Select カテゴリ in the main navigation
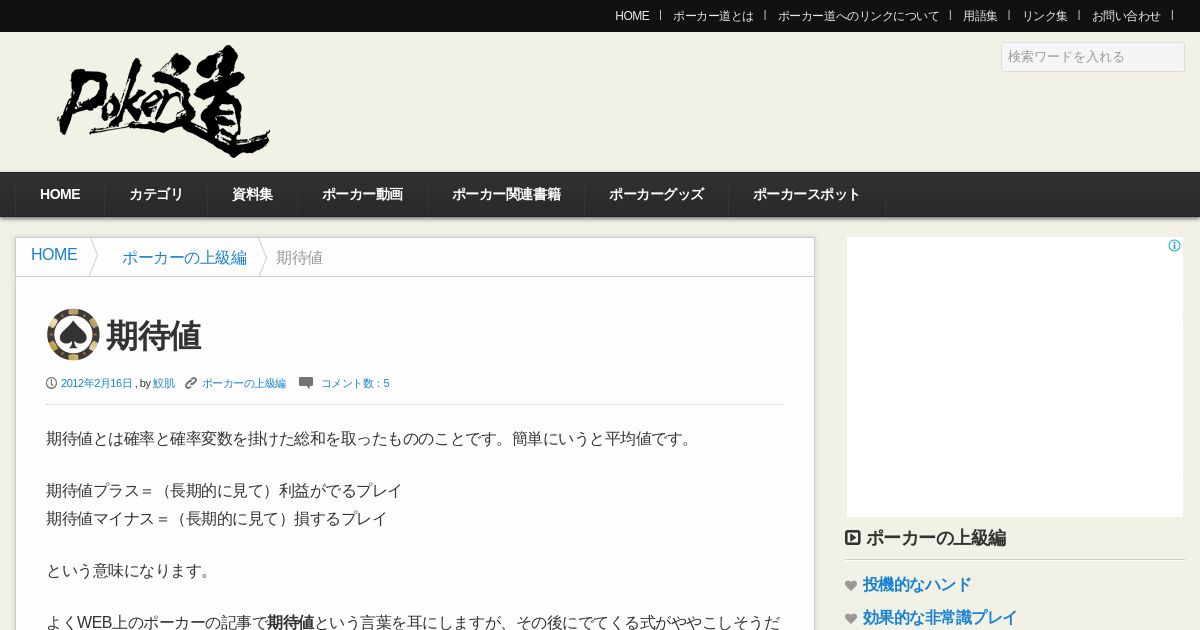The height and width of the screenshot is (630, 1200). click(156, 195)
